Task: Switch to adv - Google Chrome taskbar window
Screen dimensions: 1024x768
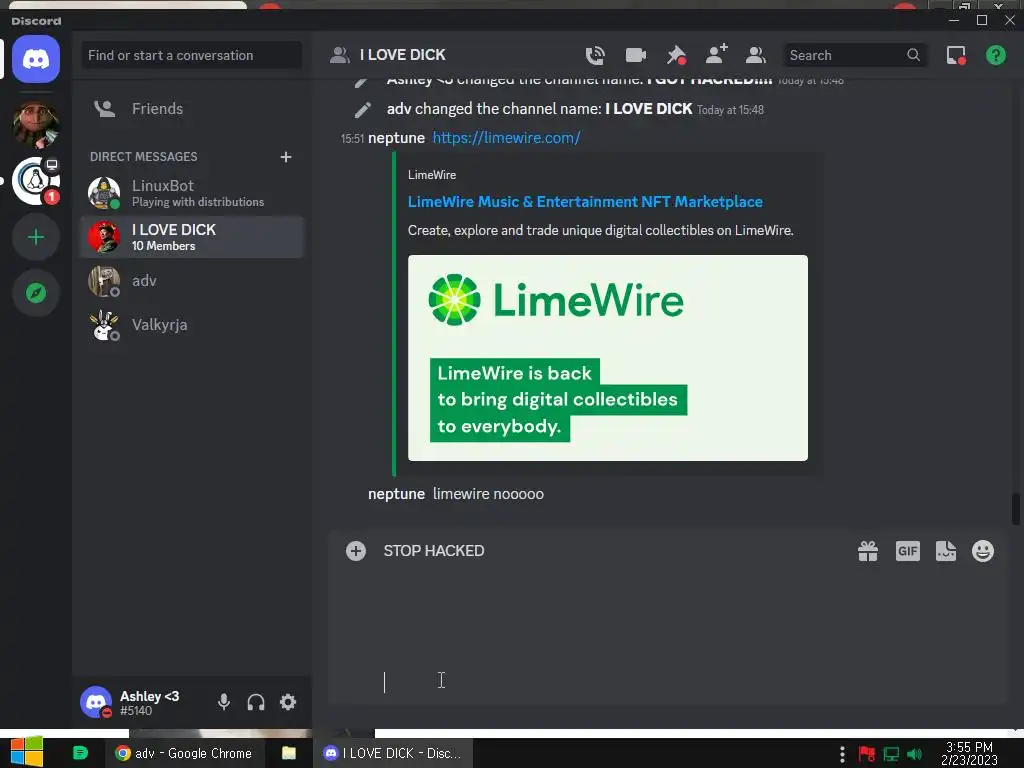Action: tap(184, 753)
